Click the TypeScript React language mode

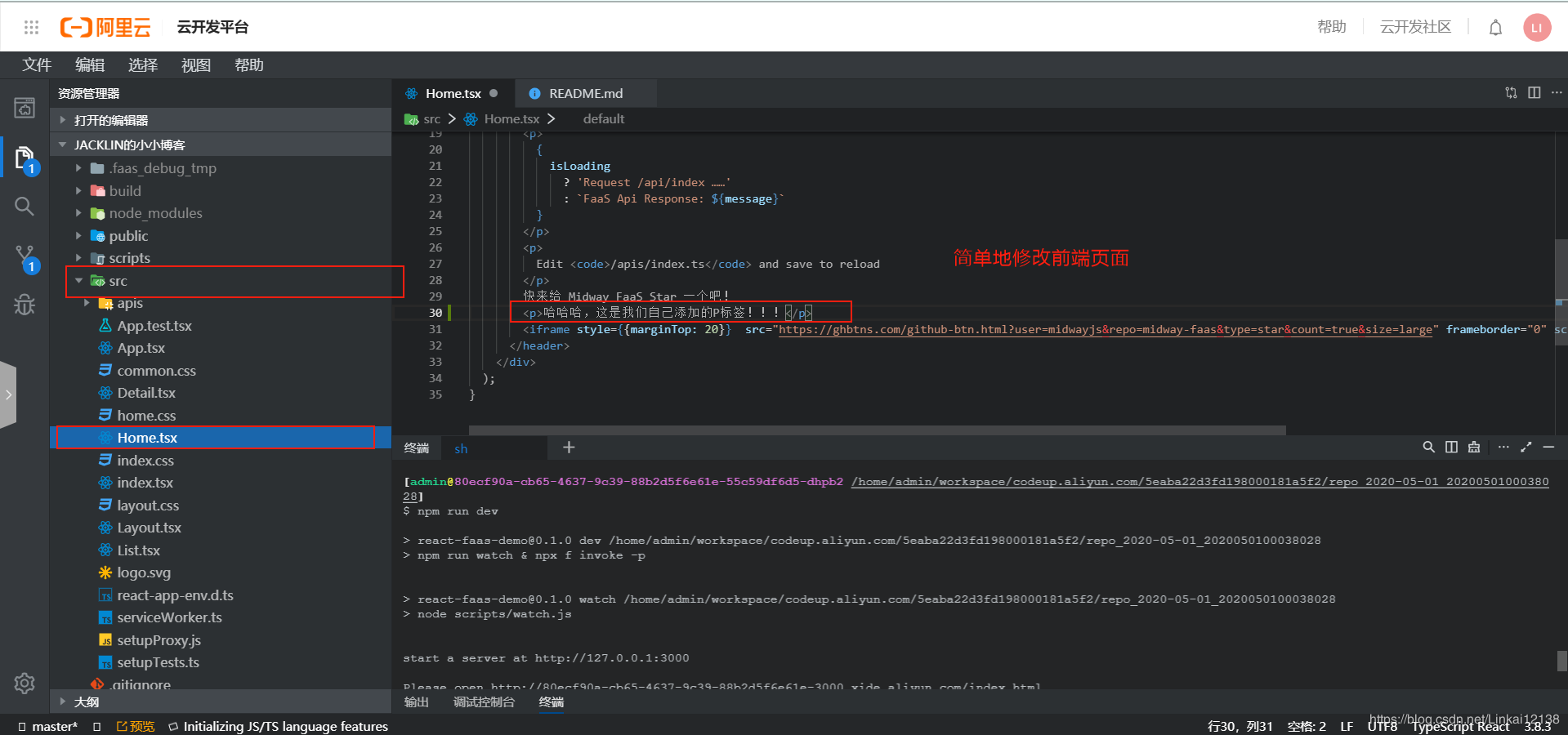click(x=1461, y=726)
